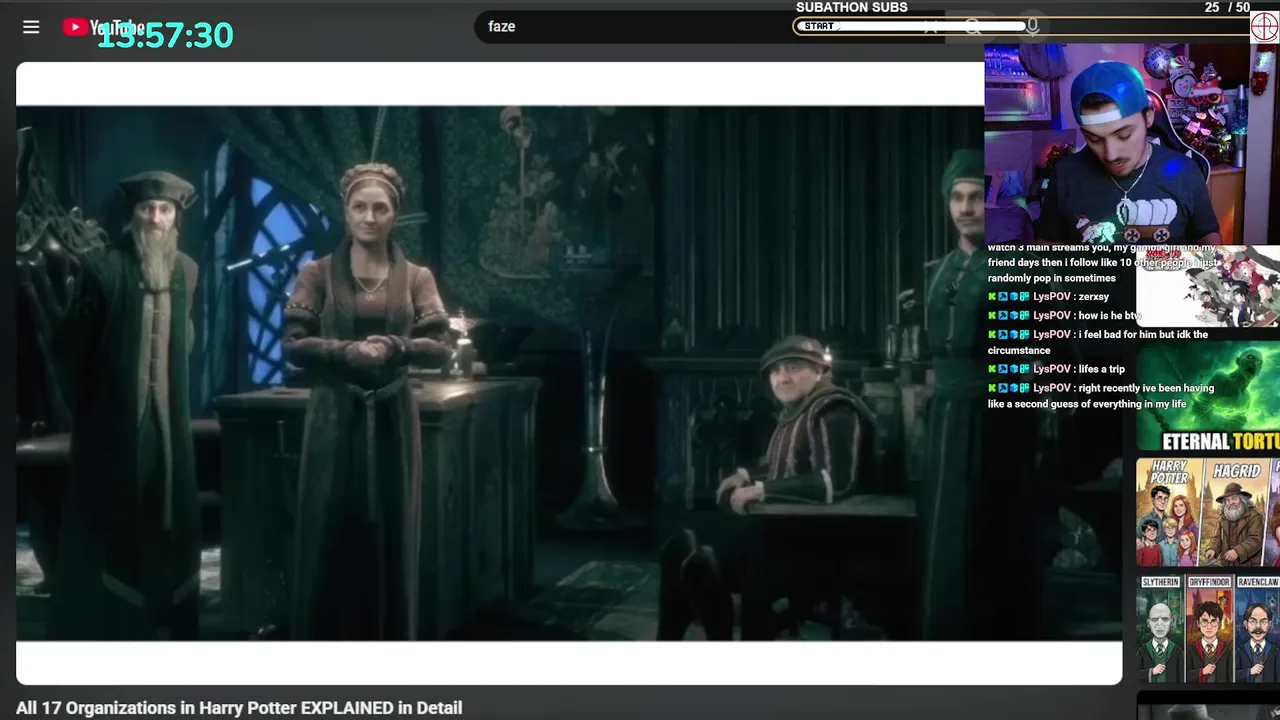Go to YouTube home via logo
This screenshot has height=720, width=1280.
click(103, 27)
